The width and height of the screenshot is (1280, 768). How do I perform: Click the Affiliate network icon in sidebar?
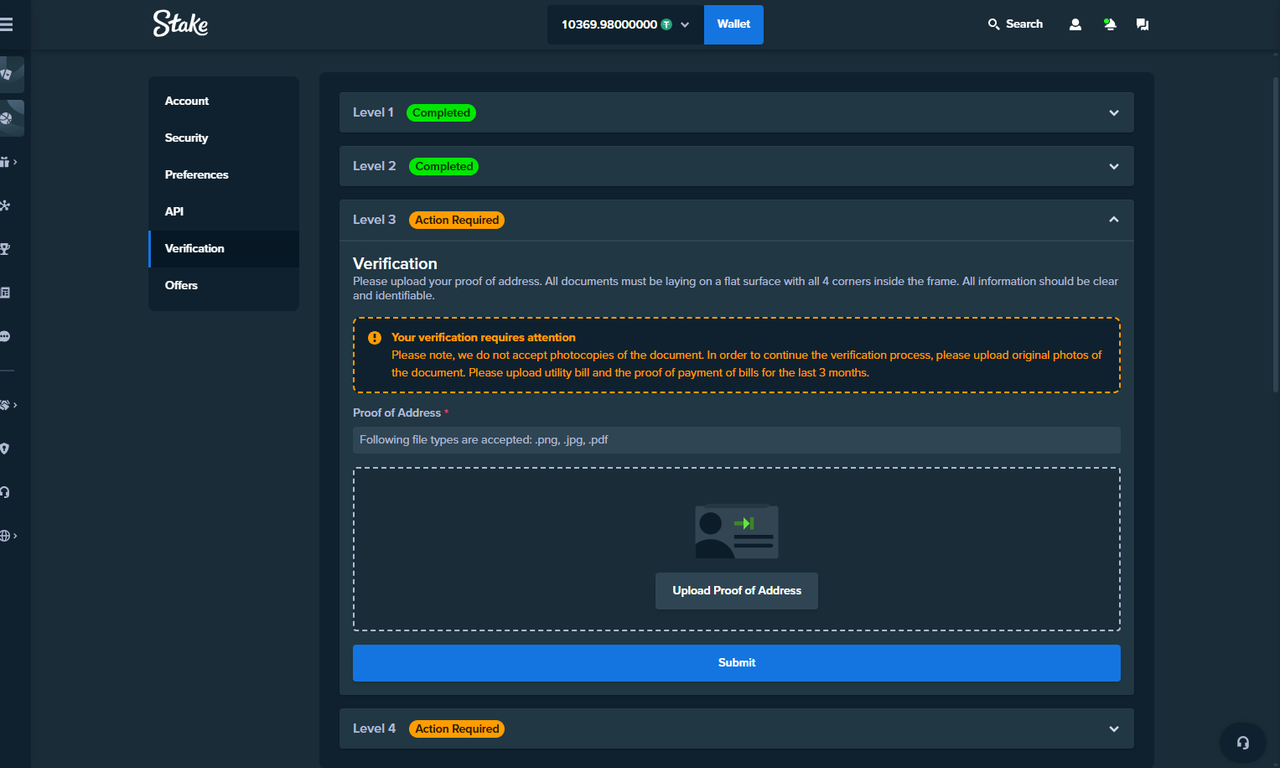[x=5, y=206]
